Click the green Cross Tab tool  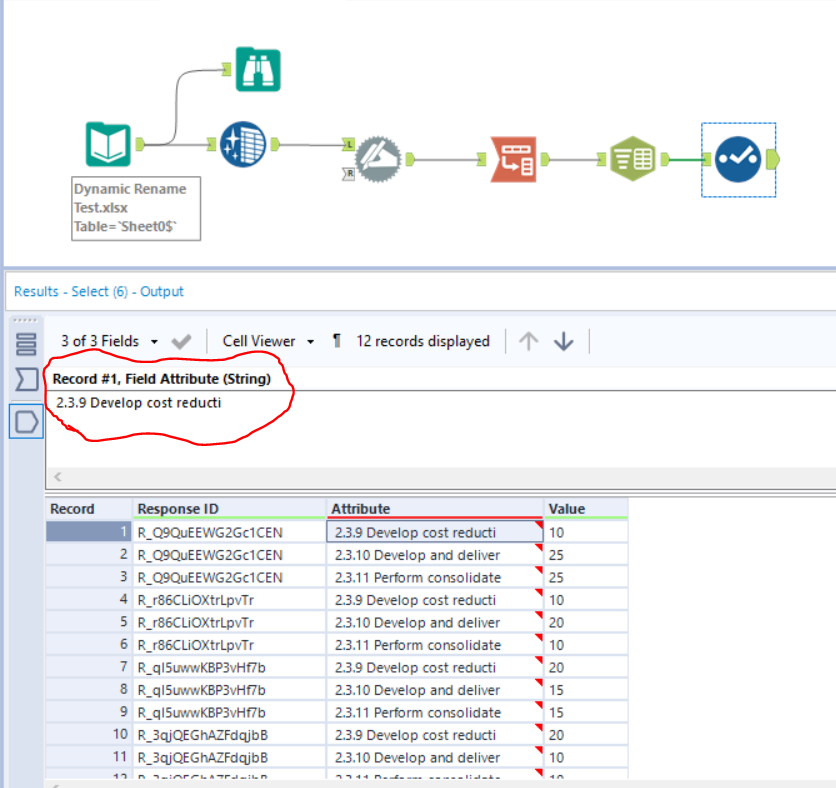coord(633,158)
